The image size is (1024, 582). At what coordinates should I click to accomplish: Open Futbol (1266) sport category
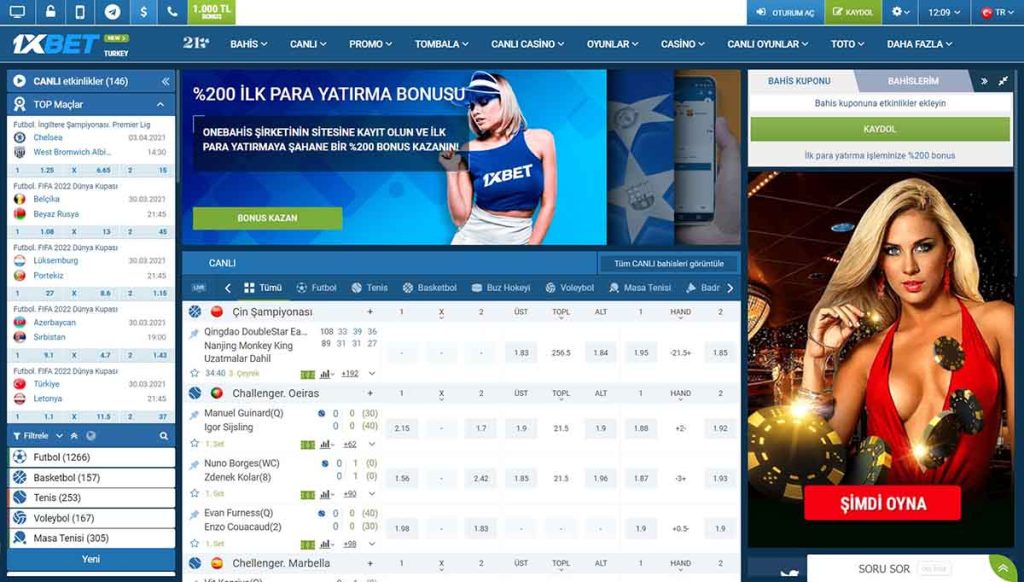pos(91,457)
